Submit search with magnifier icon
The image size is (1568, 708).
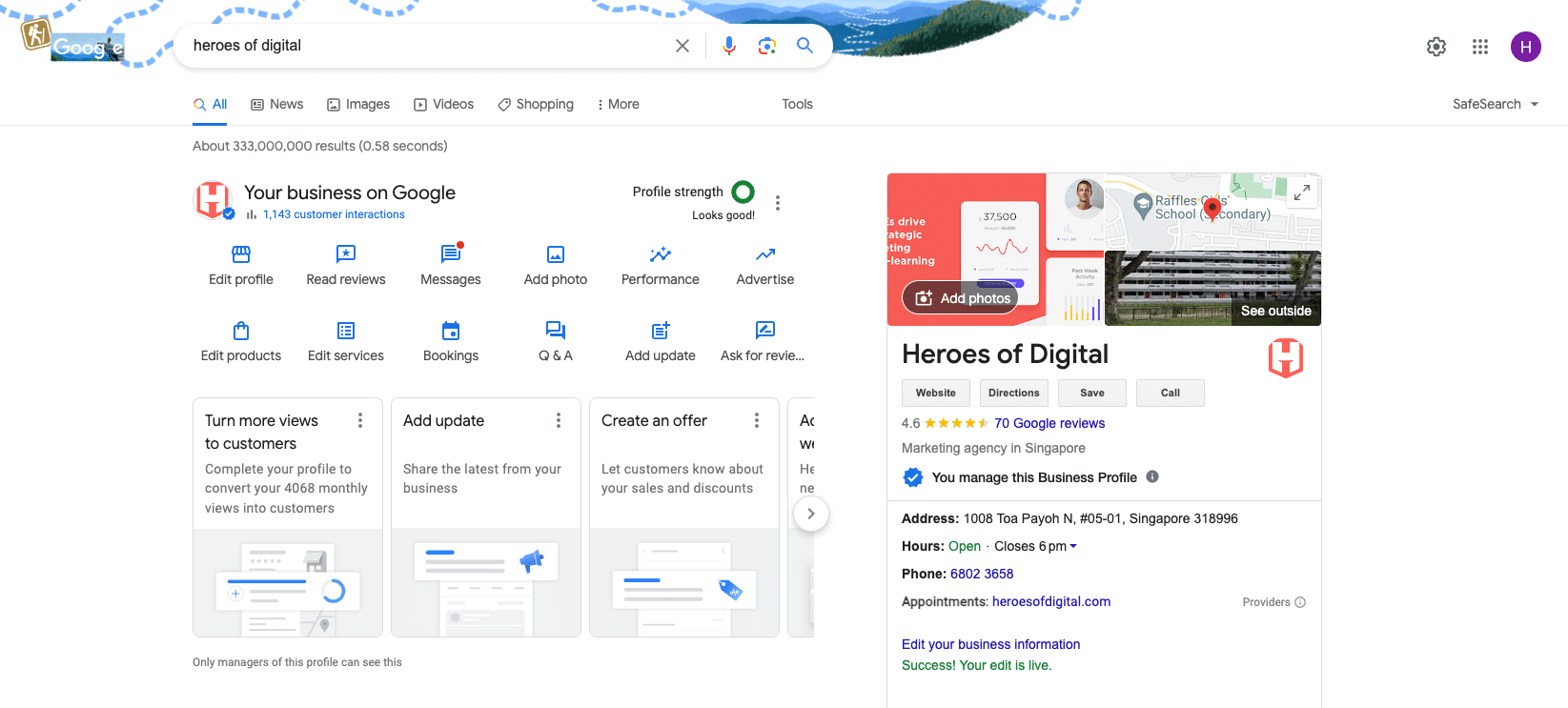click(805, 46)
